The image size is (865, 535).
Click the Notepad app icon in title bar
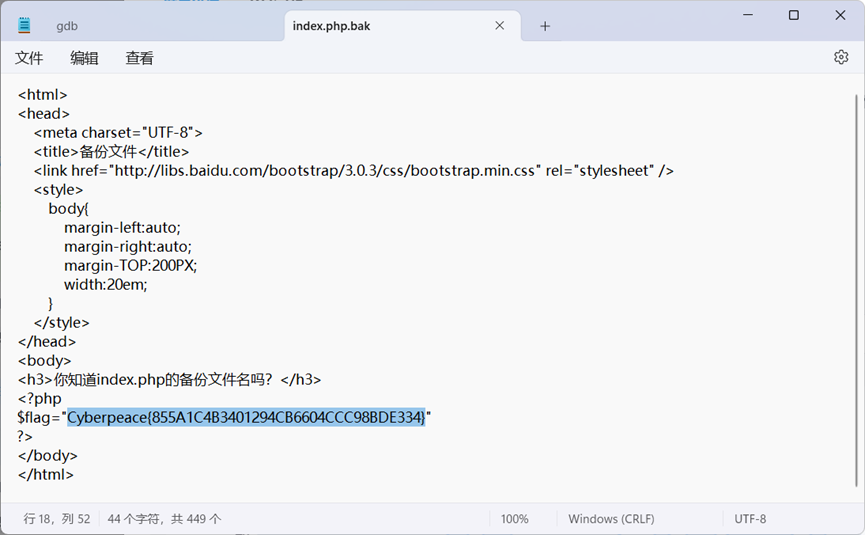24,26
